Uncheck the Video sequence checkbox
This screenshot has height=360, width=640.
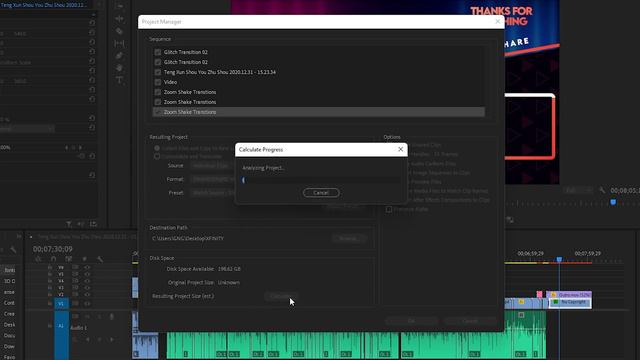(158, 82)
